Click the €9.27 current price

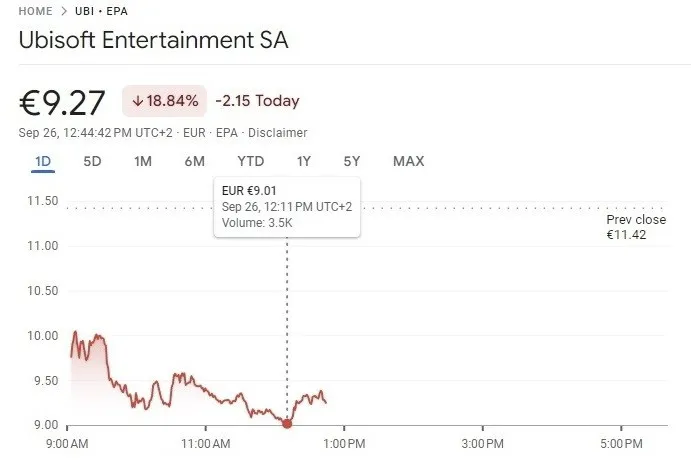[62, 103]
